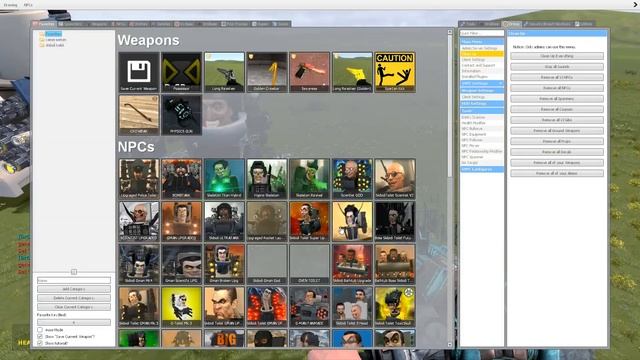
Task: Click the spawn list scrollbar down arrow
Action: tap(450, 344)
